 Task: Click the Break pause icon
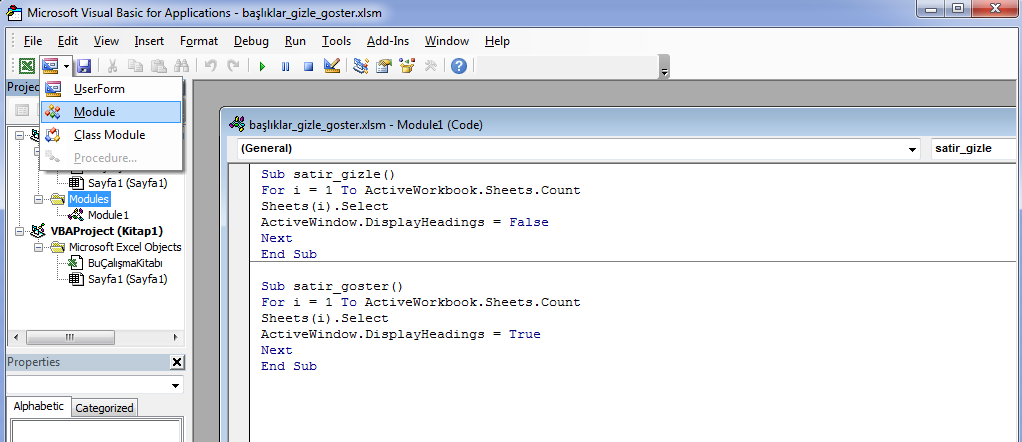[x=285, y=66]
